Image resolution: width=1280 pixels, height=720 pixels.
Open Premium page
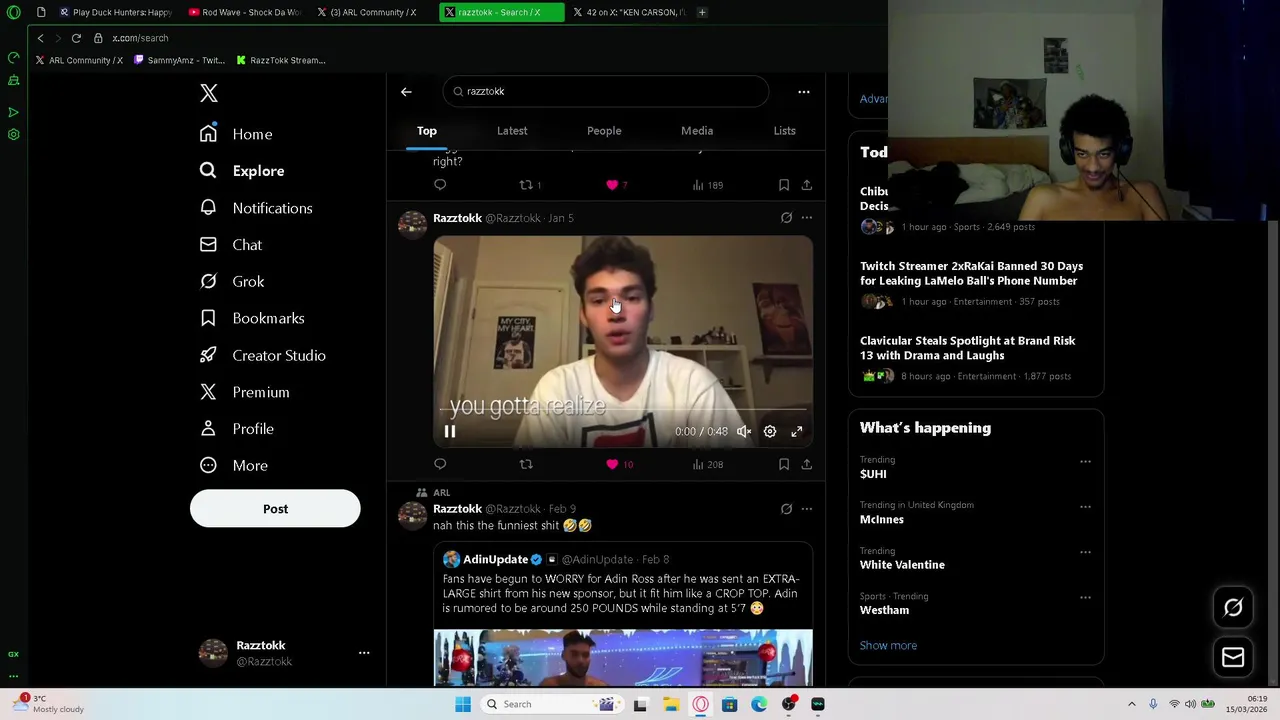(x=245, y=392)
